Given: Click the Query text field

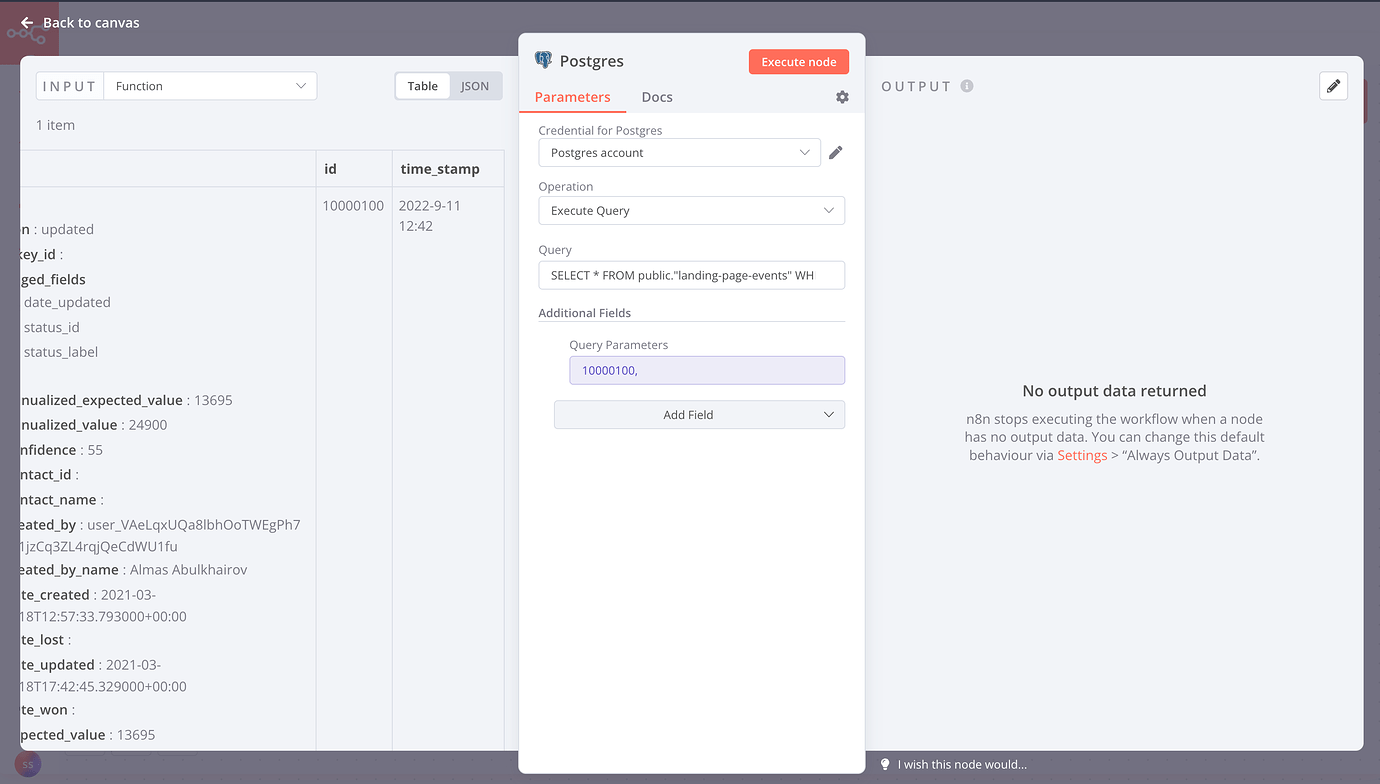Looking at the screenshot, I should [x=691, y=275].
